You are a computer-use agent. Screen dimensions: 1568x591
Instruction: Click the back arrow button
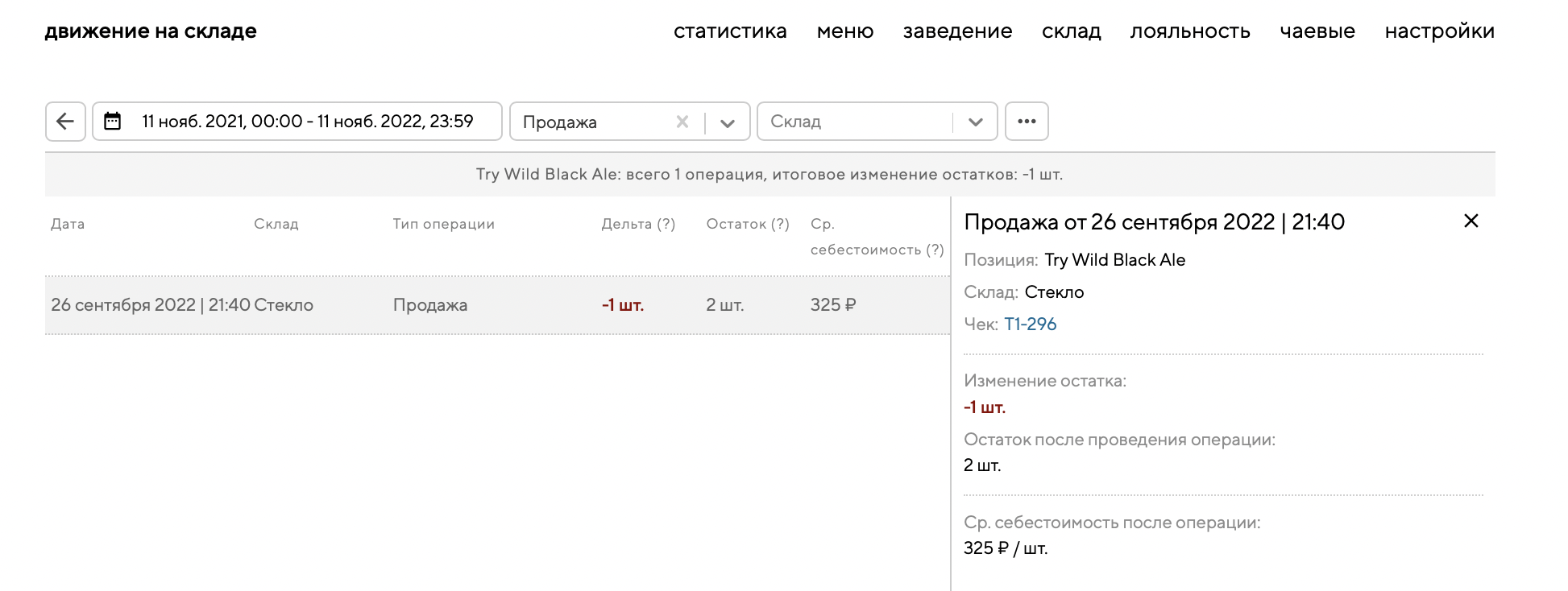click(x=65, y=122)
